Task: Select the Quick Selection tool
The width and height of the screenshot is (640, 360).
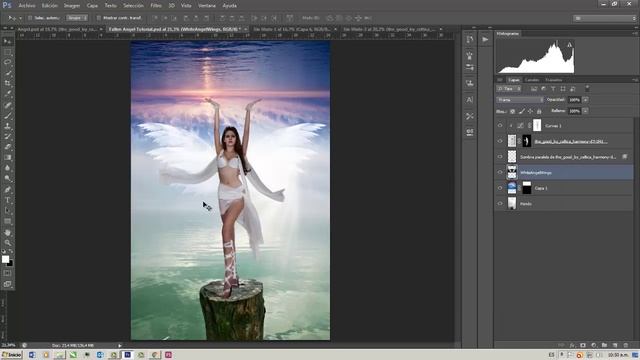Action: 7,73
